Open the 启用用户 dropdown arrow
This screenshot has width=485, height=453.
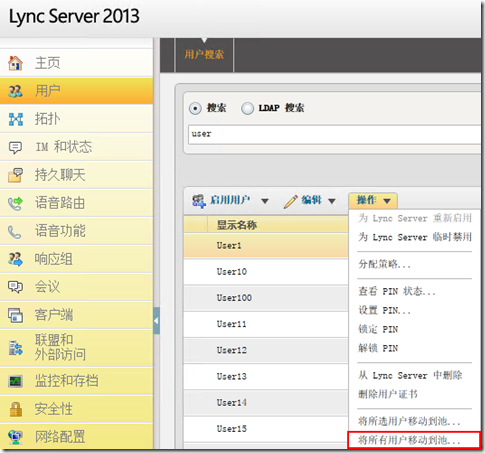265,201
